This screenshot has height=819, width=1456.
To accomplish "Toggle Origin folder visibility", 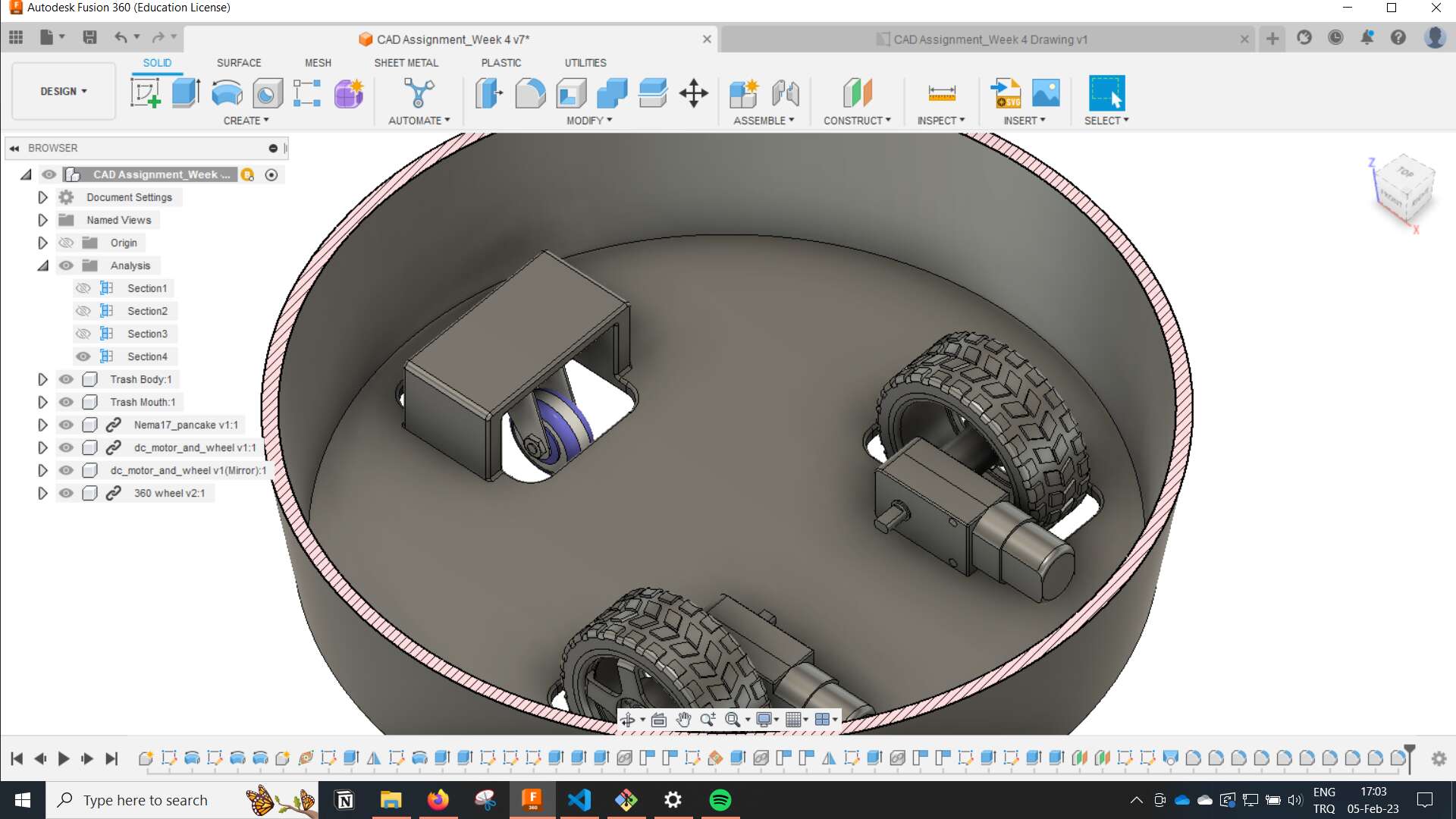I will [66, 243].
